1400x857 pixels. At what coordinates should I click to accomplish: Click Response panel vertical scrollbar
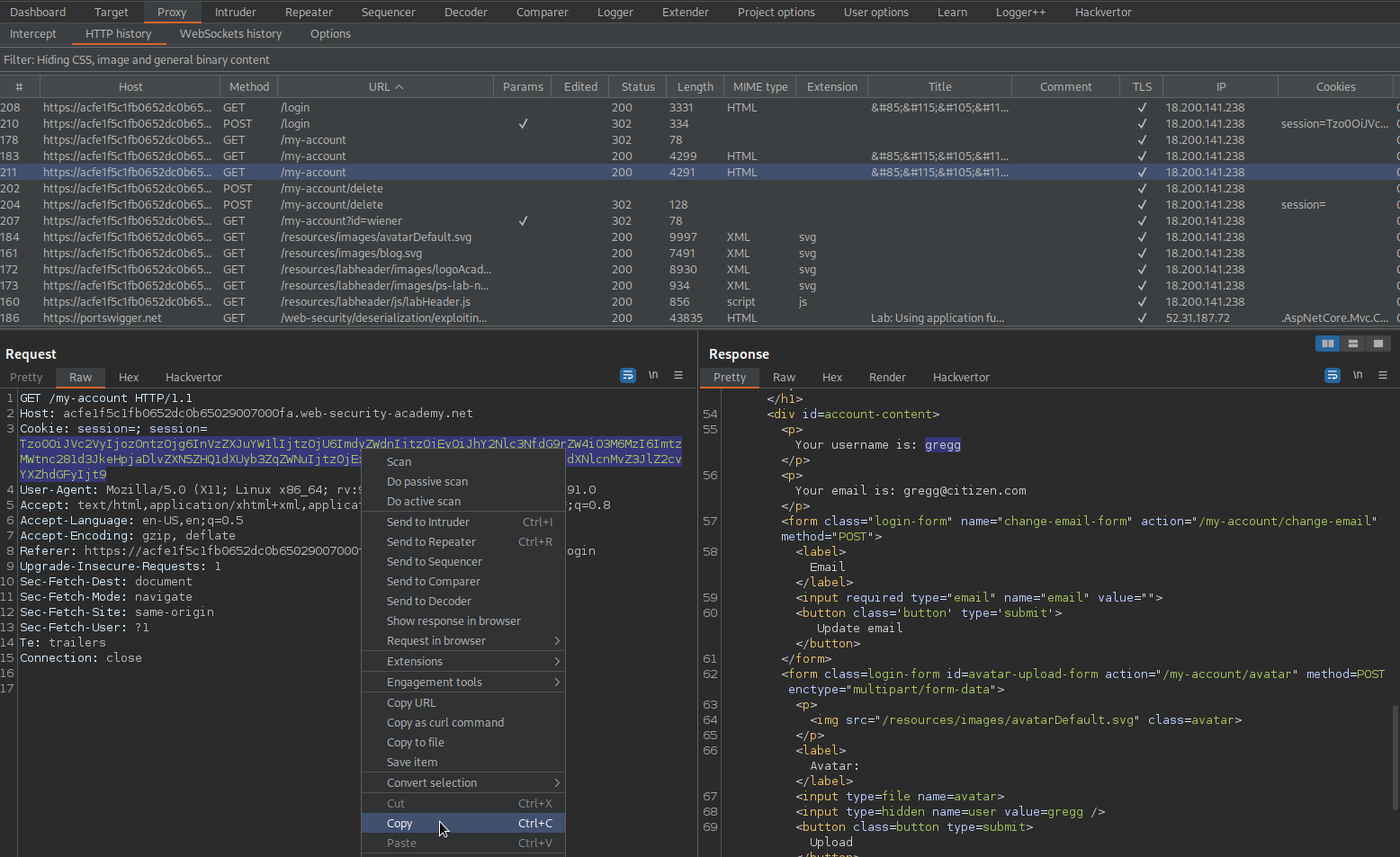point(1395,760)
